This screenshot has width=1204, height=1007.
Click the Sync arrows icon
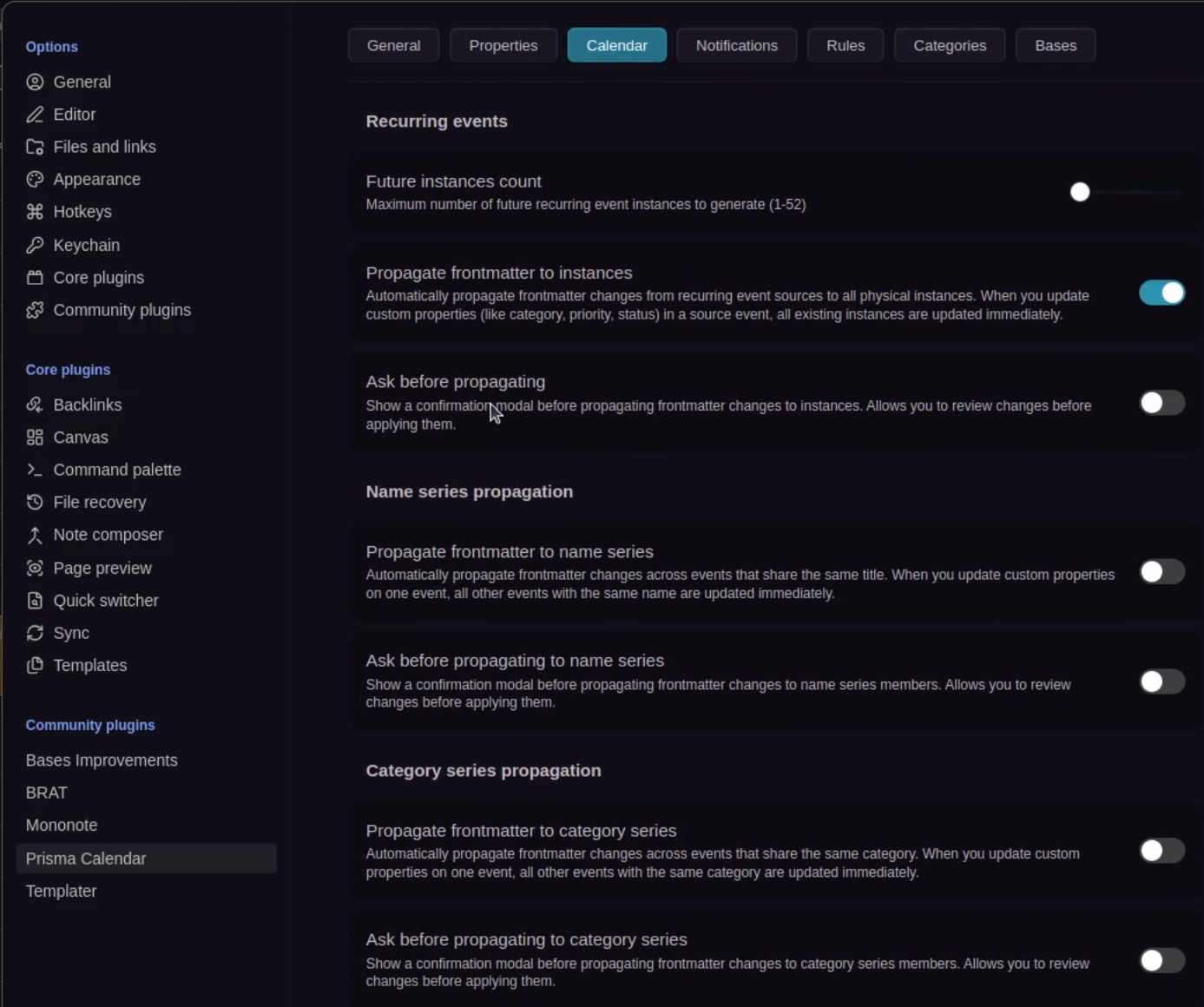[x=35, y=634]
